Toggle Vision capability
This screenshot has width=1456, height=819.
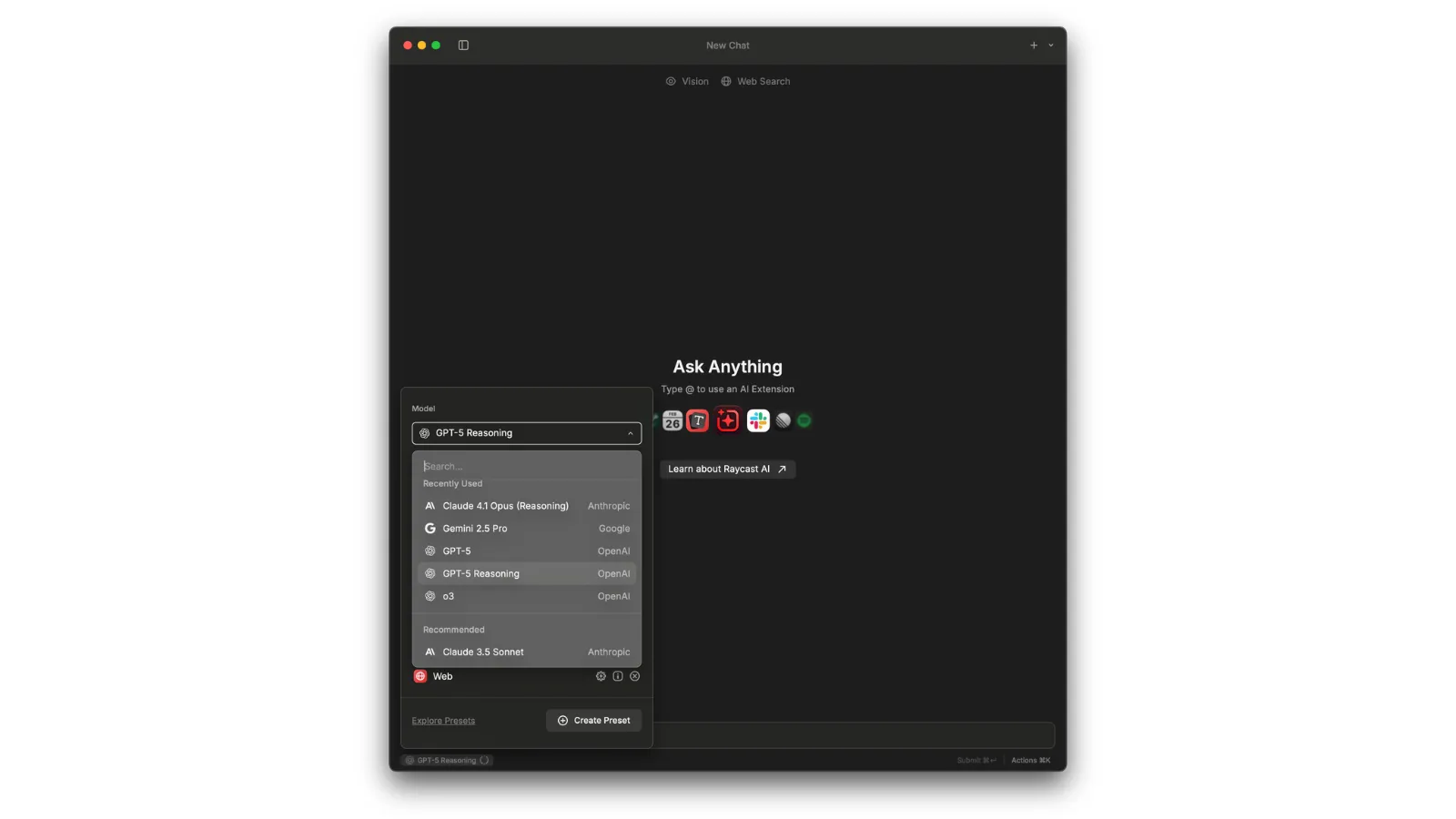pyautogui.click(x=687, y=82)
